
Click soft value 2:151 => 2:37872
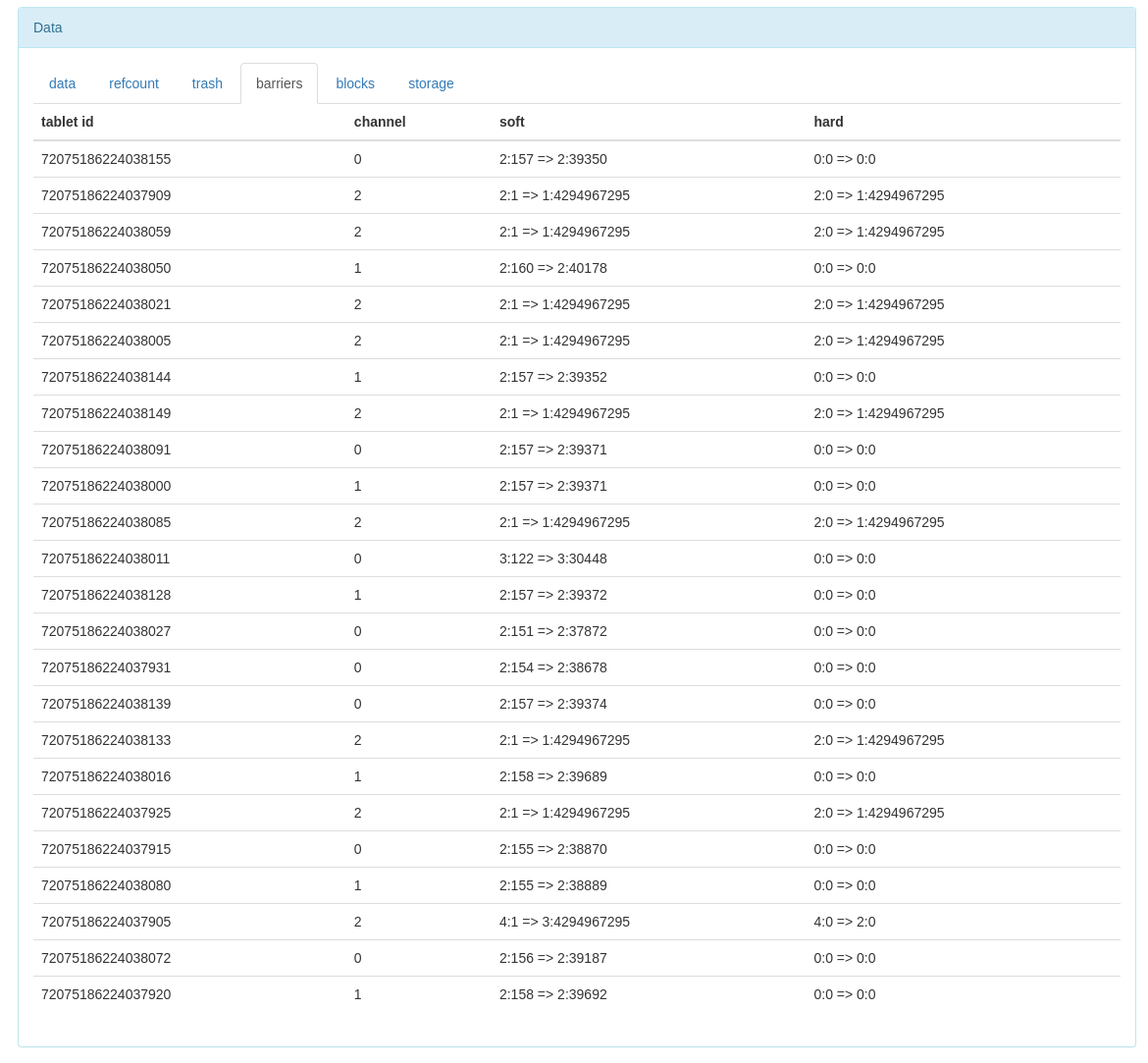point(552,631)
